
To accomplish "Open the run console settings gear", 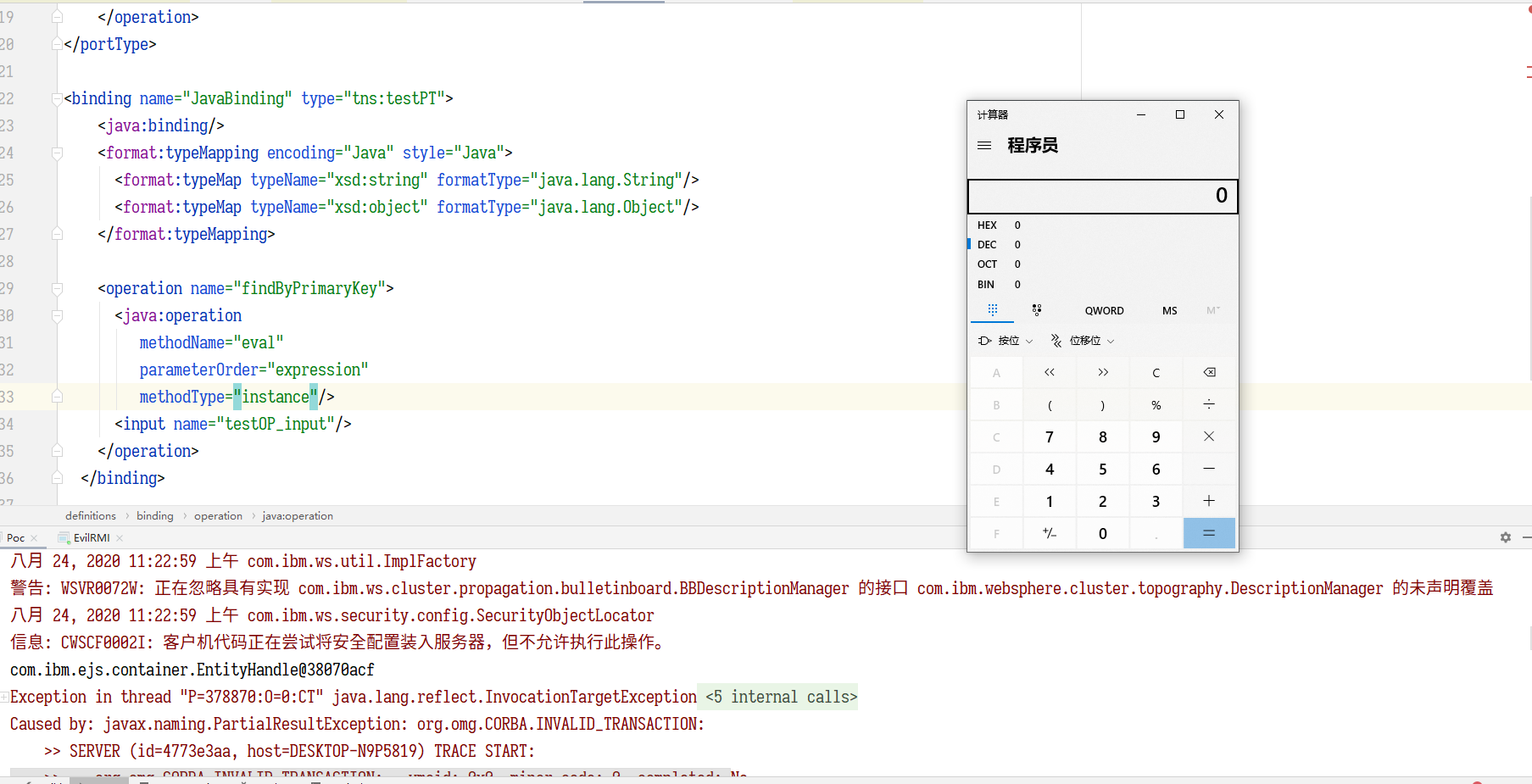I will (1506, 537).
